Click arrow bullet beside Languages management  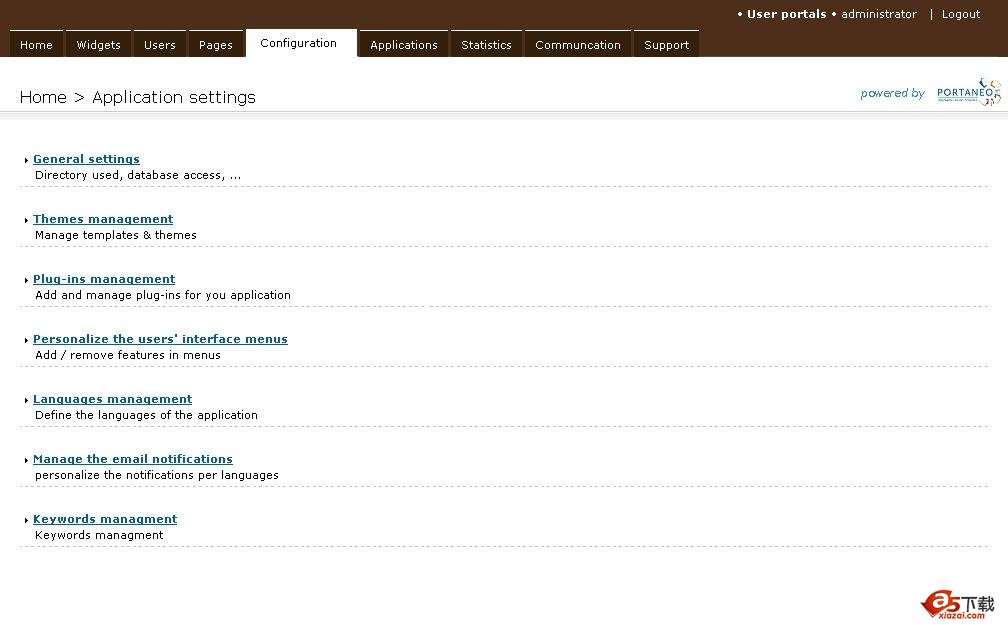click(x=26, y=400)
